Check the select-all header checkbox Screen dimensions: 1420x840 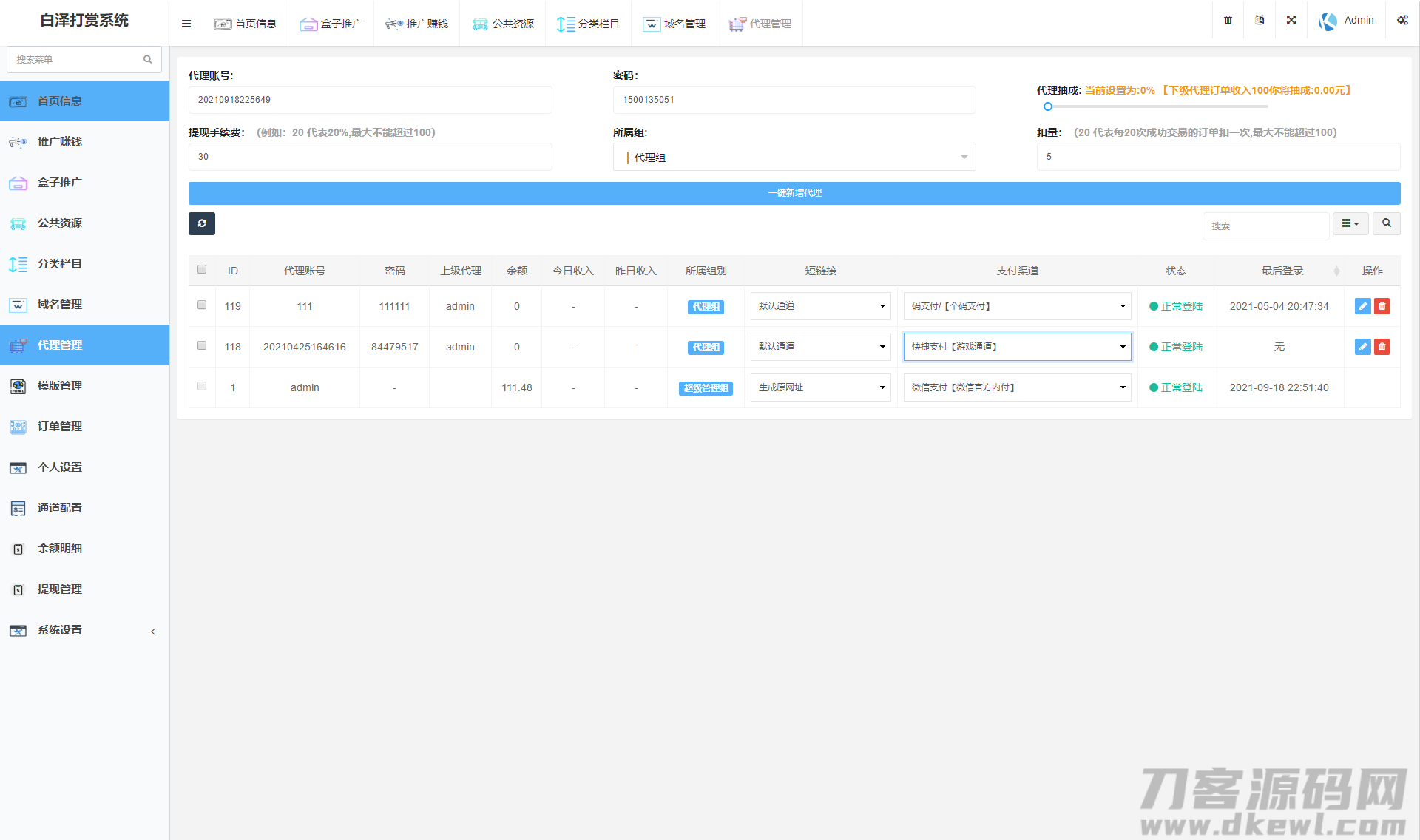(x=202, y=270)
